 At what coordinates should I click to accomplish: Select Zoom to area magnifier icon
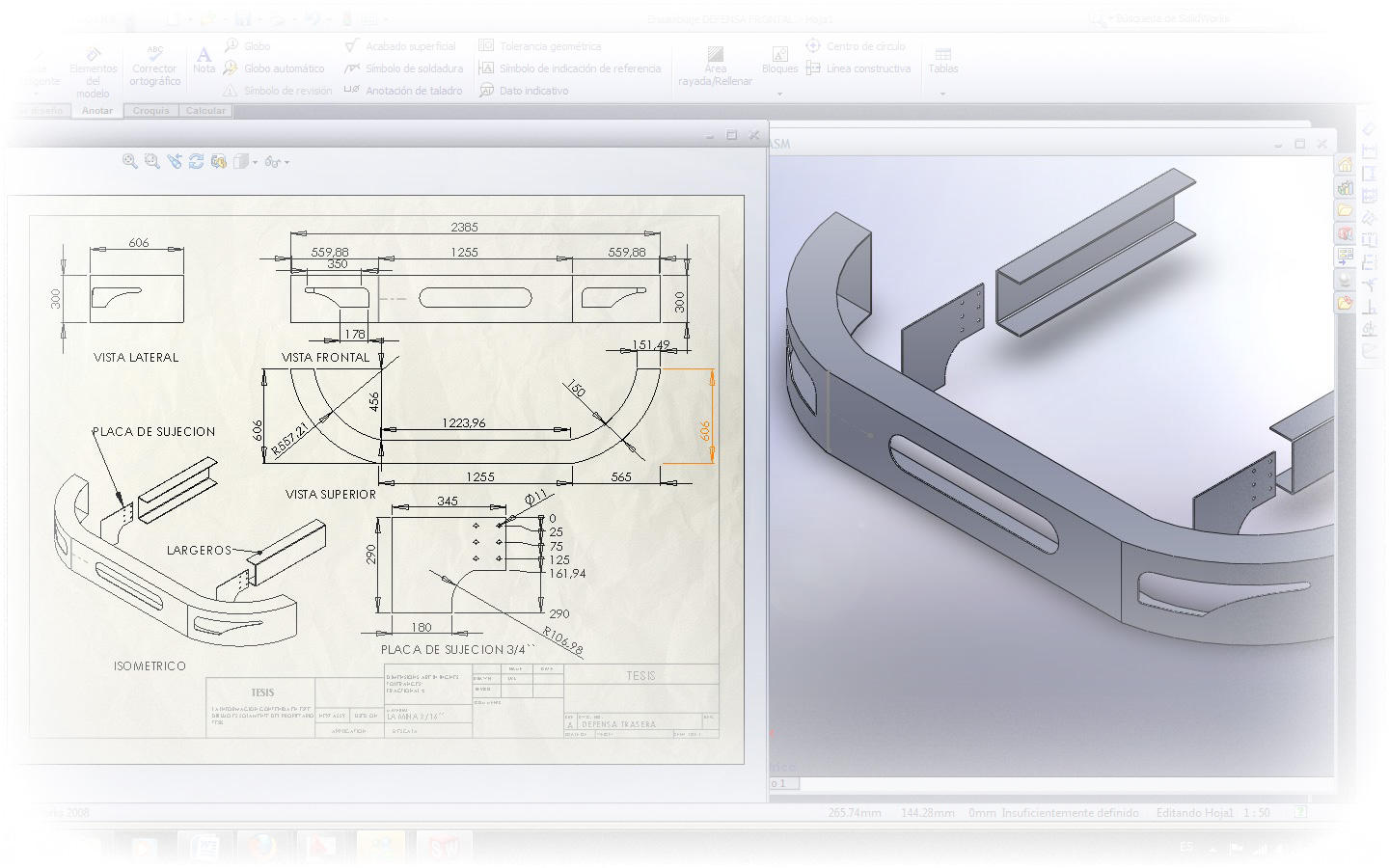[151, 162]
